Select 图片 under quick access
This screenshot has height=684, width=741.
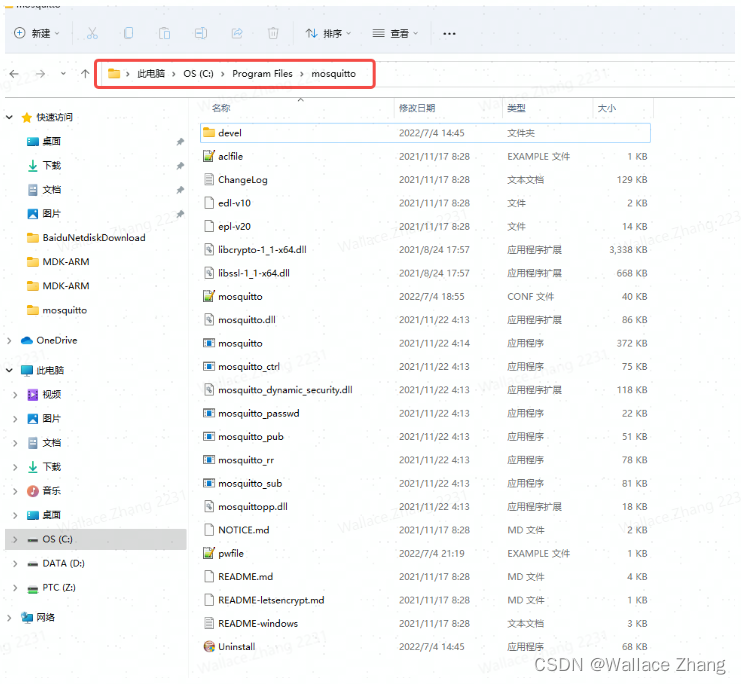click(x=52, y=214)
